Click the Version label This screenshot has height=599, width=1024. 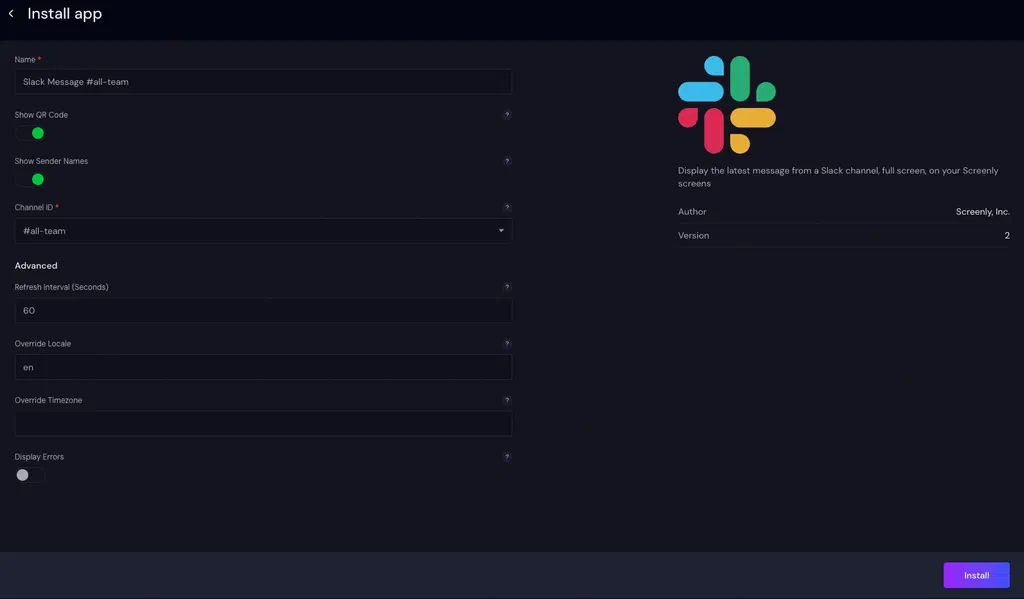click(693, 235)
